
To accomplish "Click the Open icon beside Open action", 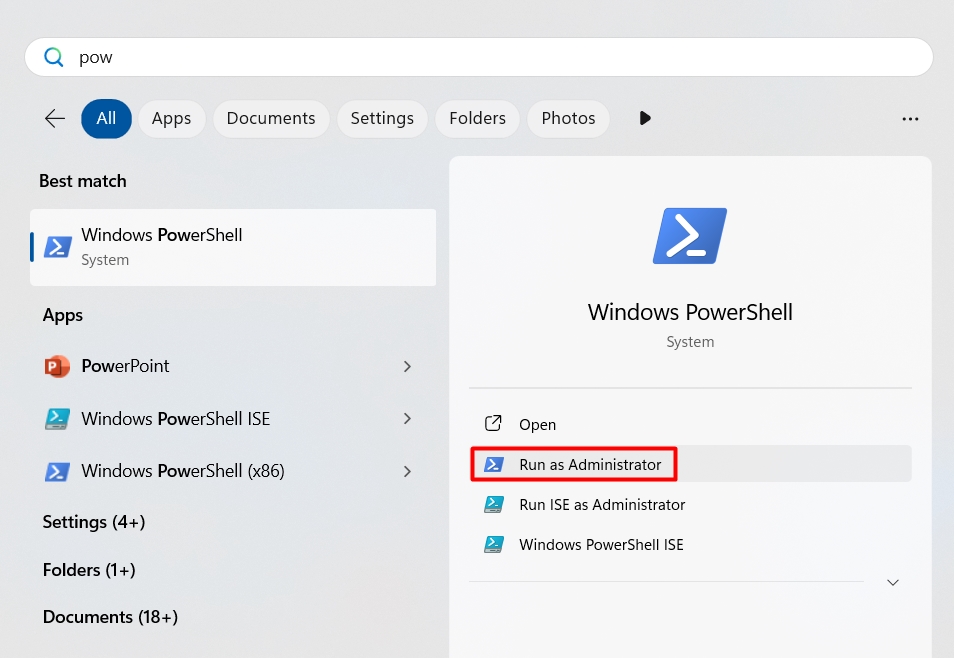I will (492, 424).
